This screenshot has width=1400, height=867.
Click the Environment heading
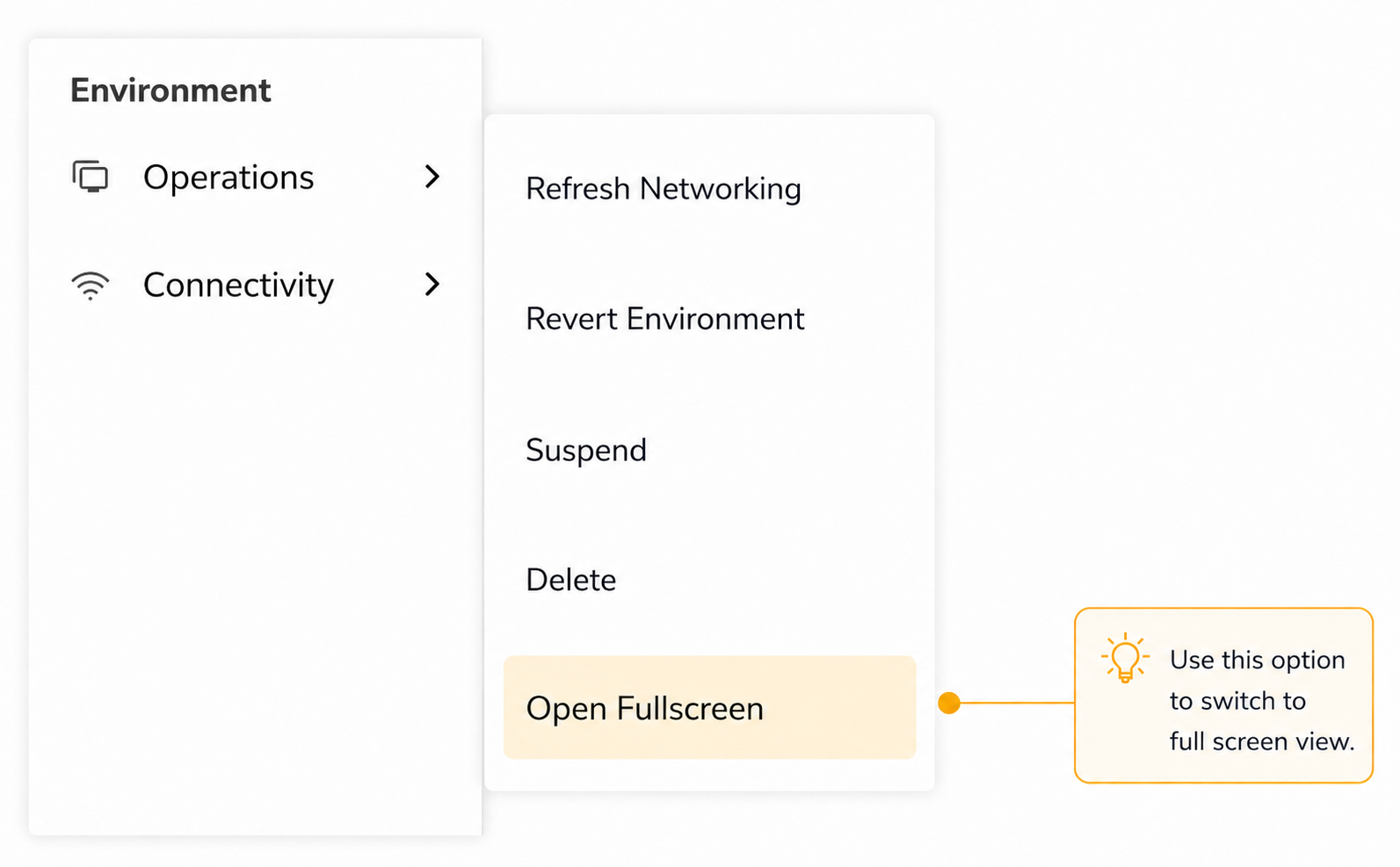point(170,90)
